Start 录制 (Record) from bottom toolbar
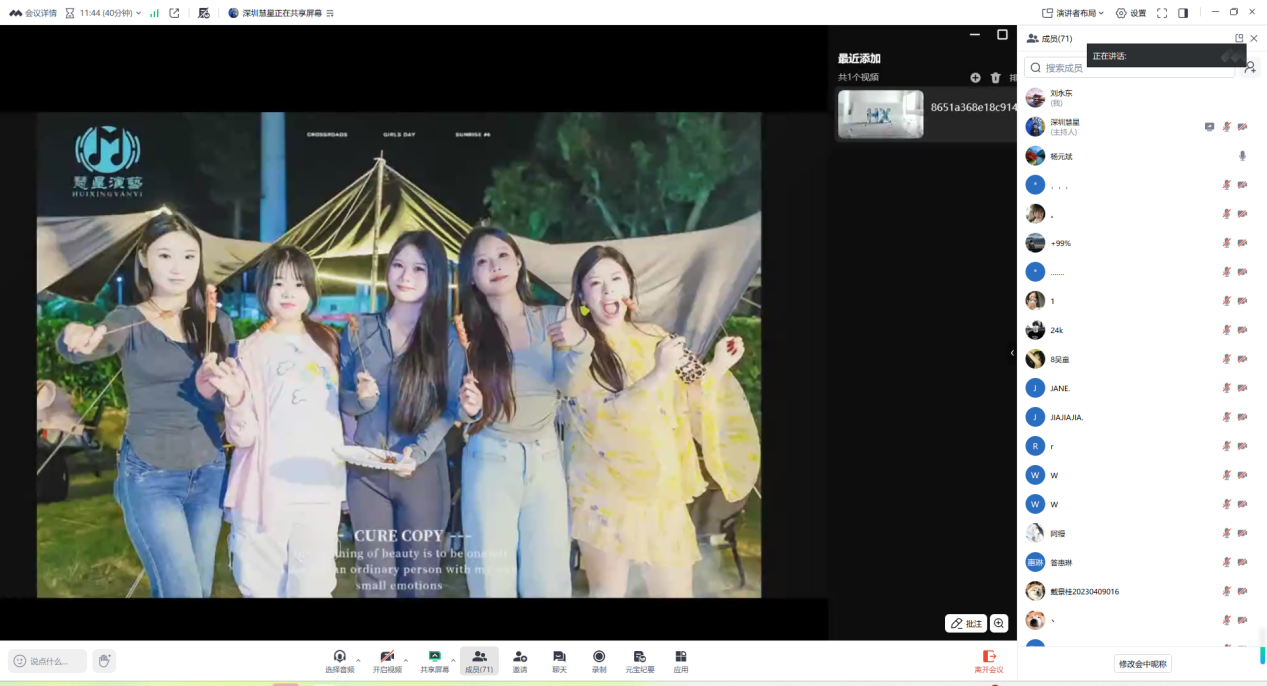The height and width of the screenshot is (686, 1267). tap(599, 661)
